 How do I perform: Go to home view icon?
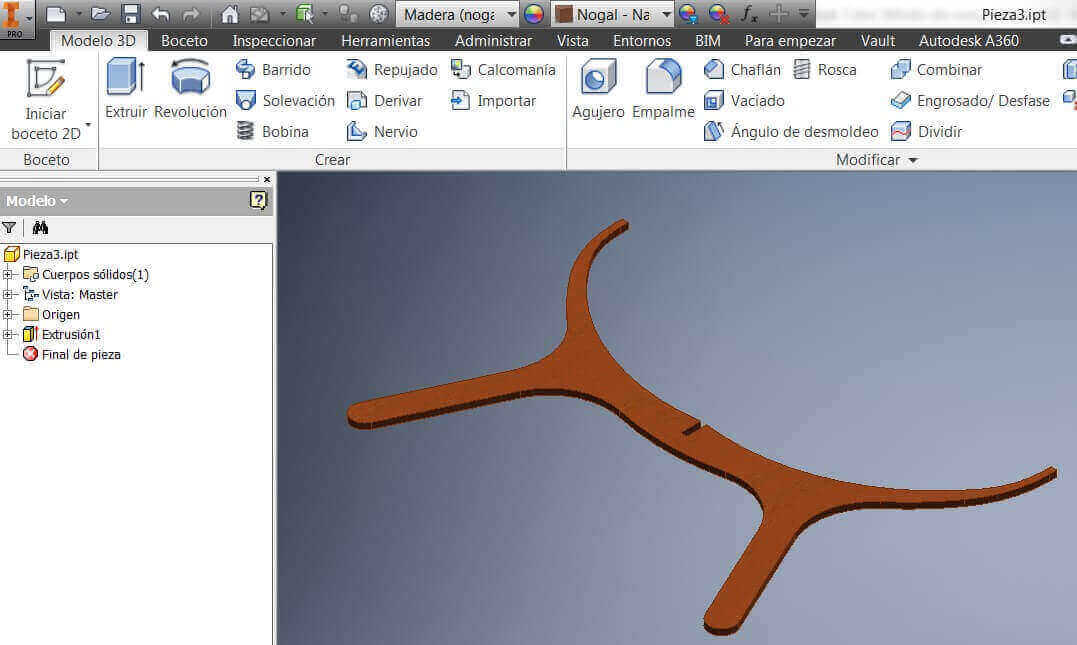229,14
